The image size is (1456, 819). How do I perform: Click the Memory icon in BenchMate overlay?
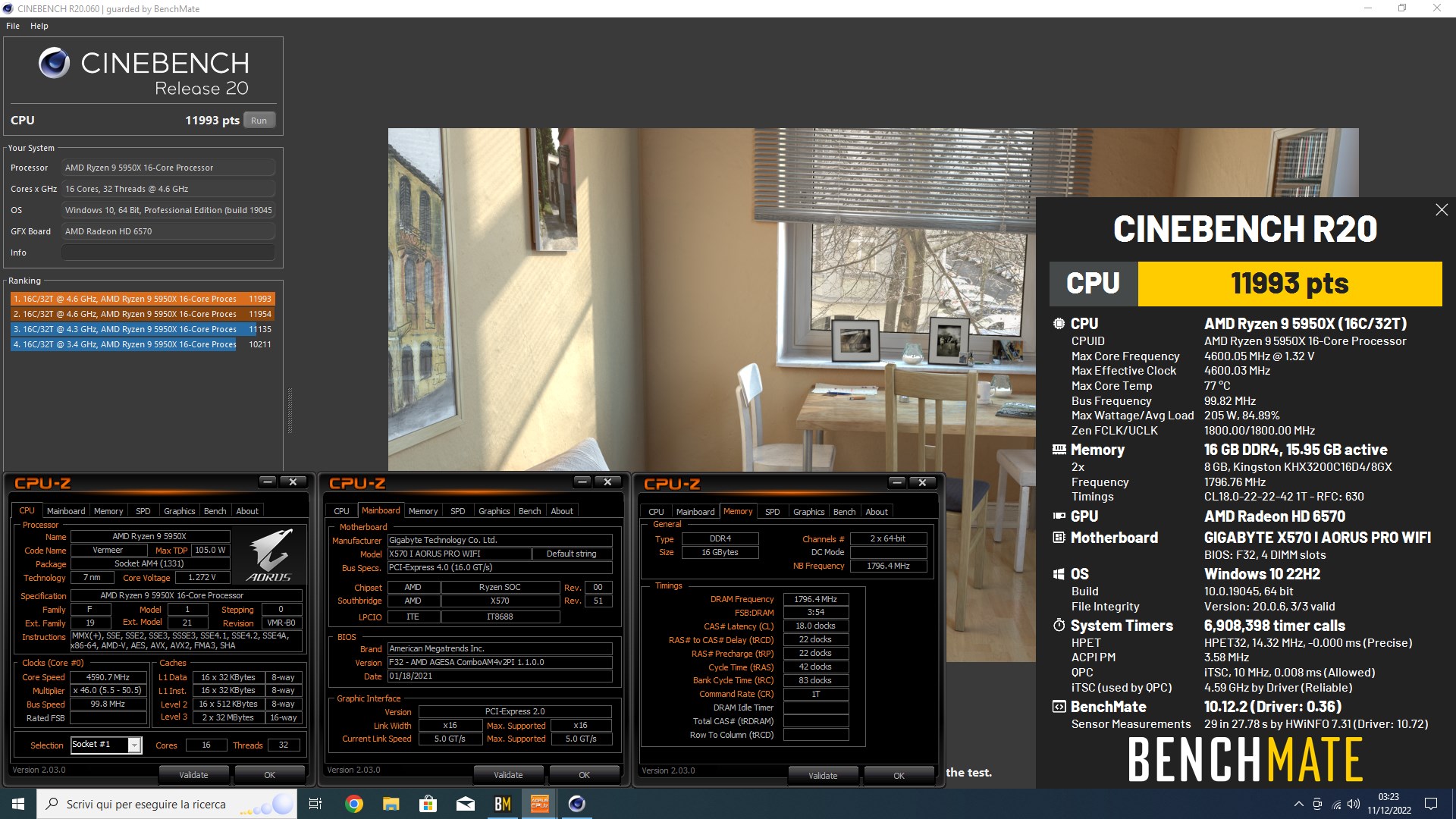pyautogui.click(x=1059, y=450)
